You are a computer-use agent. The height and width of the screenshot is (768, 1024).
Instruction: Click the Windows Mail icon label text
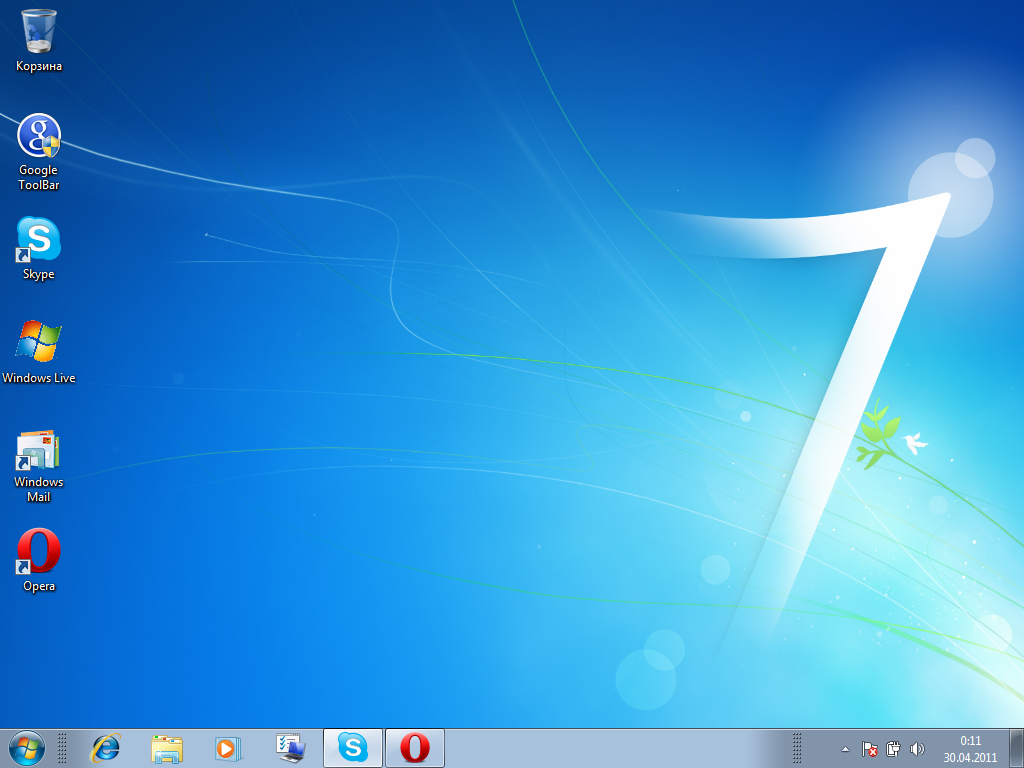click(x=39, y=489)
